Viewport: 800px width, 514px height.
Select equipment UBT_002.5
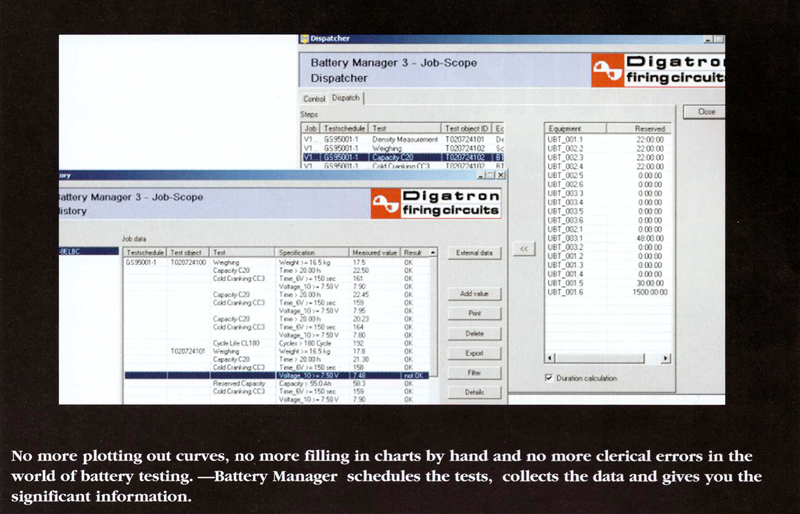pos(565,176)
